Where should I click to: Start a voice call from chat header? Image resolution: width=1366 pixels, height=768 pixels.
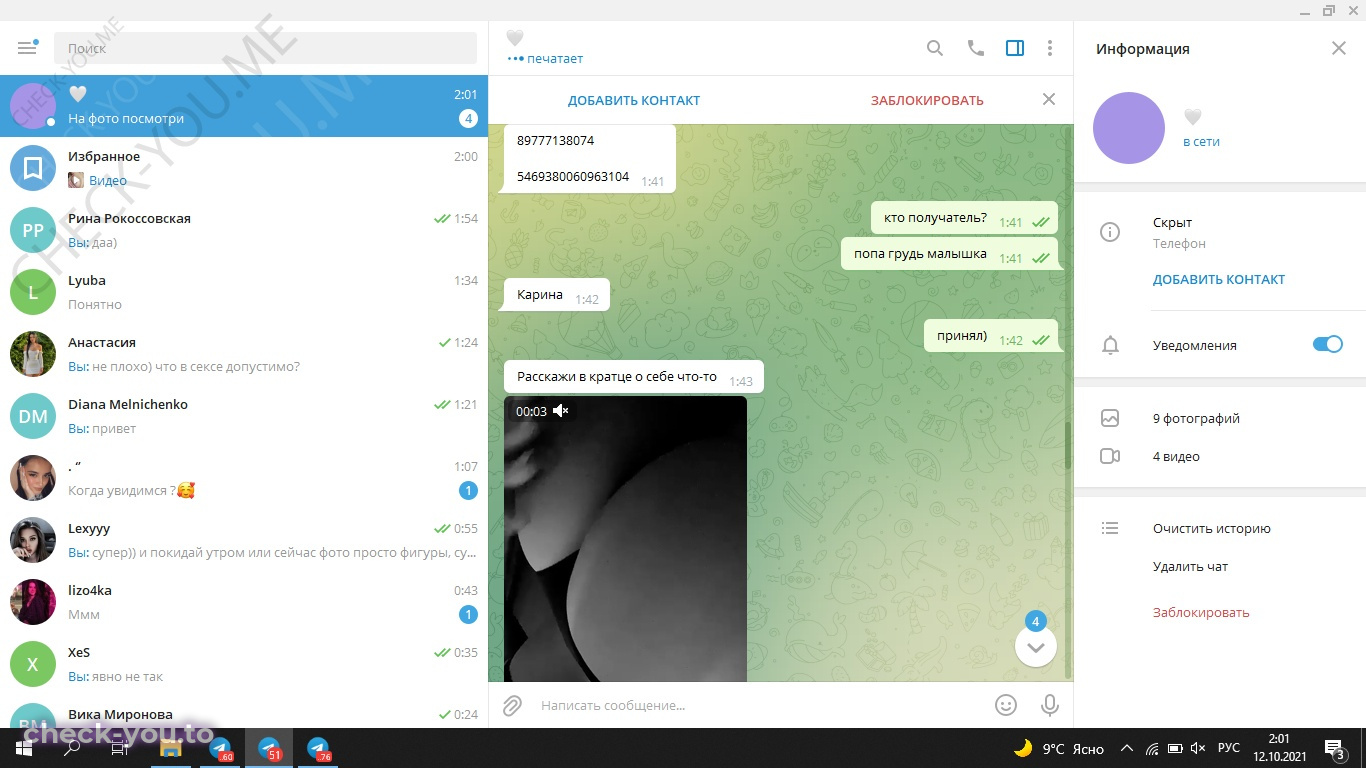click(x=975, y=48)
